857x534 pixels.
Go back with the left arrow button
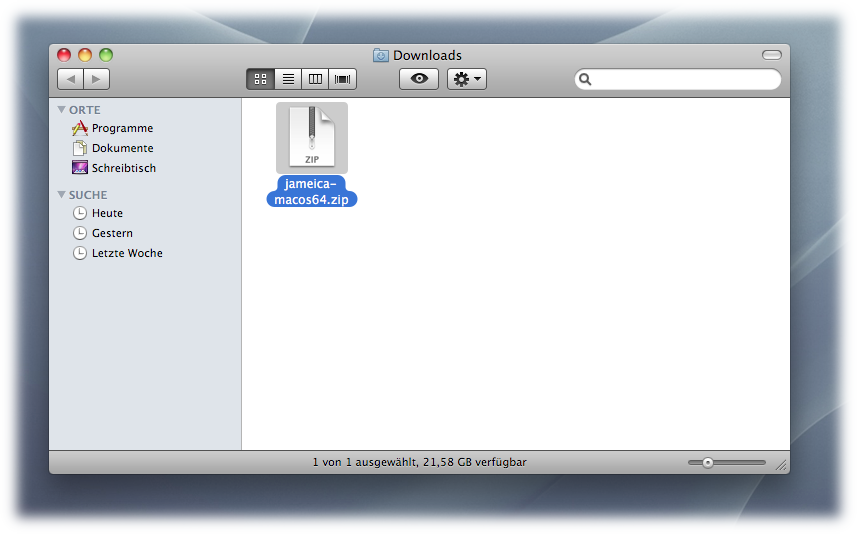pyautogui.click(x=71, y=79)
